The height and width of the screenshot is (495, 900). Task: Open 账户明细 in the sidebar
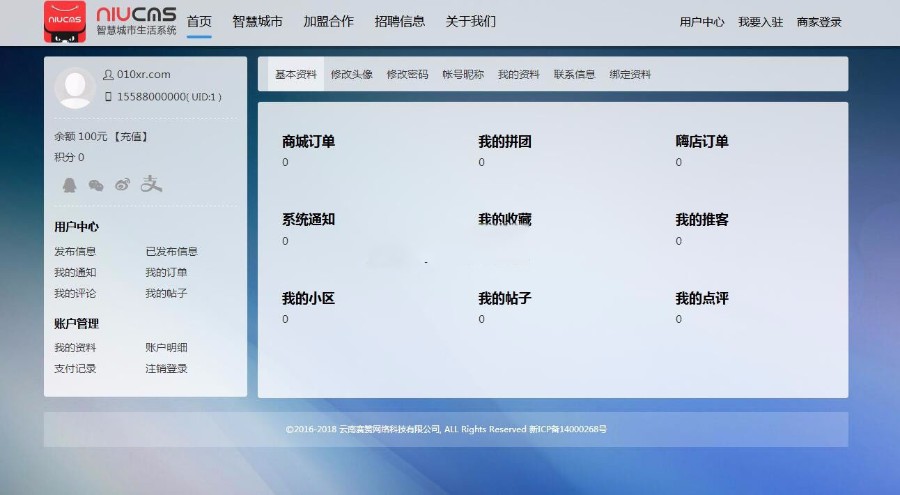166,347
